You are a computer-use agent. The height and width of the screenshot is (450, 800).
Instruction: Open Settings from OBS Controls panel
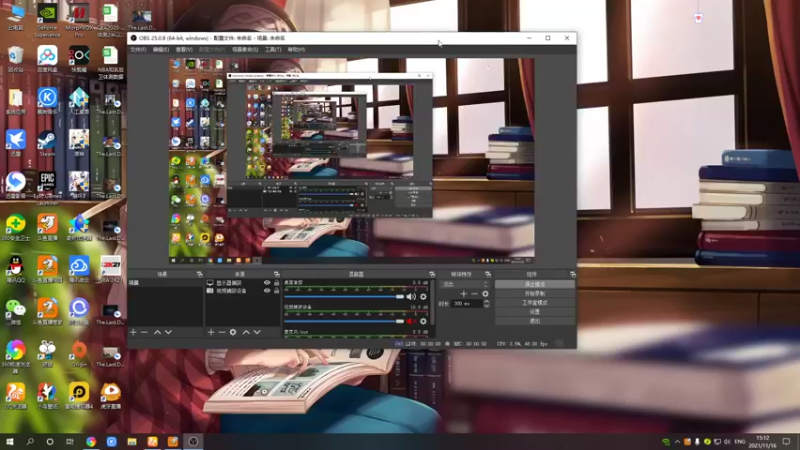point(535,312)
